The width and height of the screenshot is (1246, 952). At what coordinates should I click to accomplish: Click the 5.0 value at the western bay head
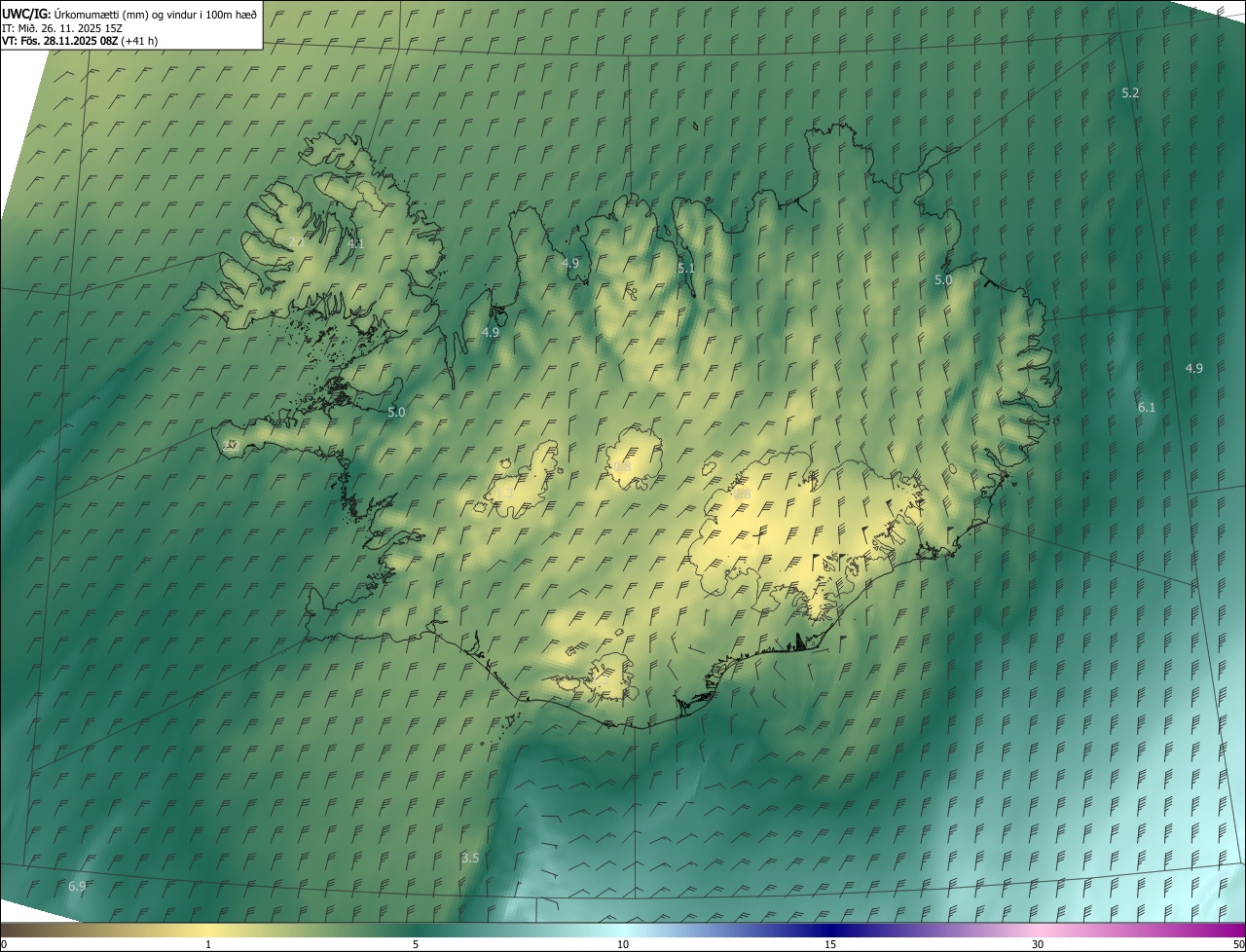(x=396, y=412)
